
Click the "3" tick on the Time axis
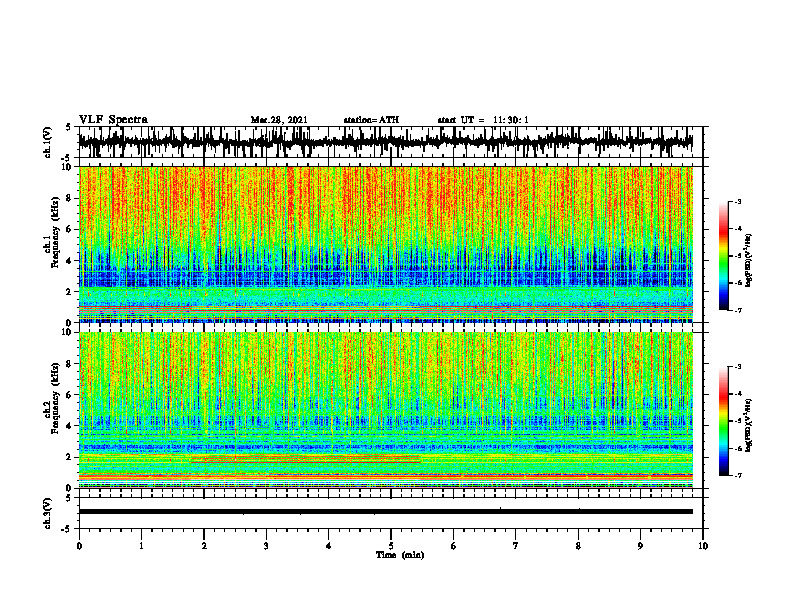[266, 546]
